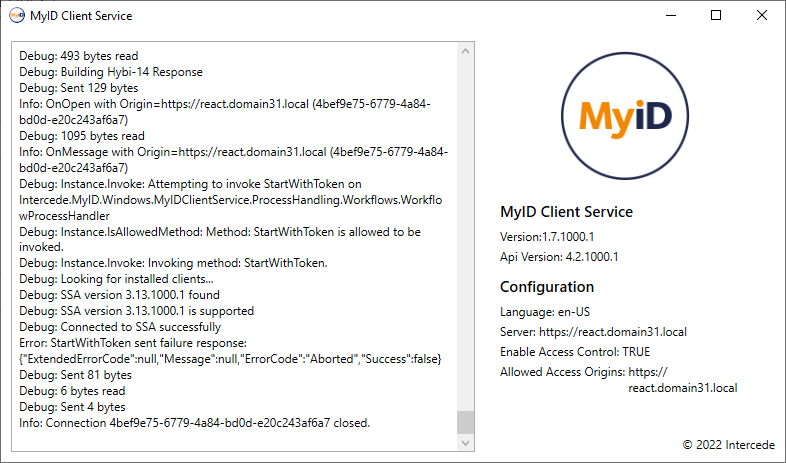Viewport: 786px width, 463px height.
Task: Click the MyID app icon in title bar
Action: point(17,16)
